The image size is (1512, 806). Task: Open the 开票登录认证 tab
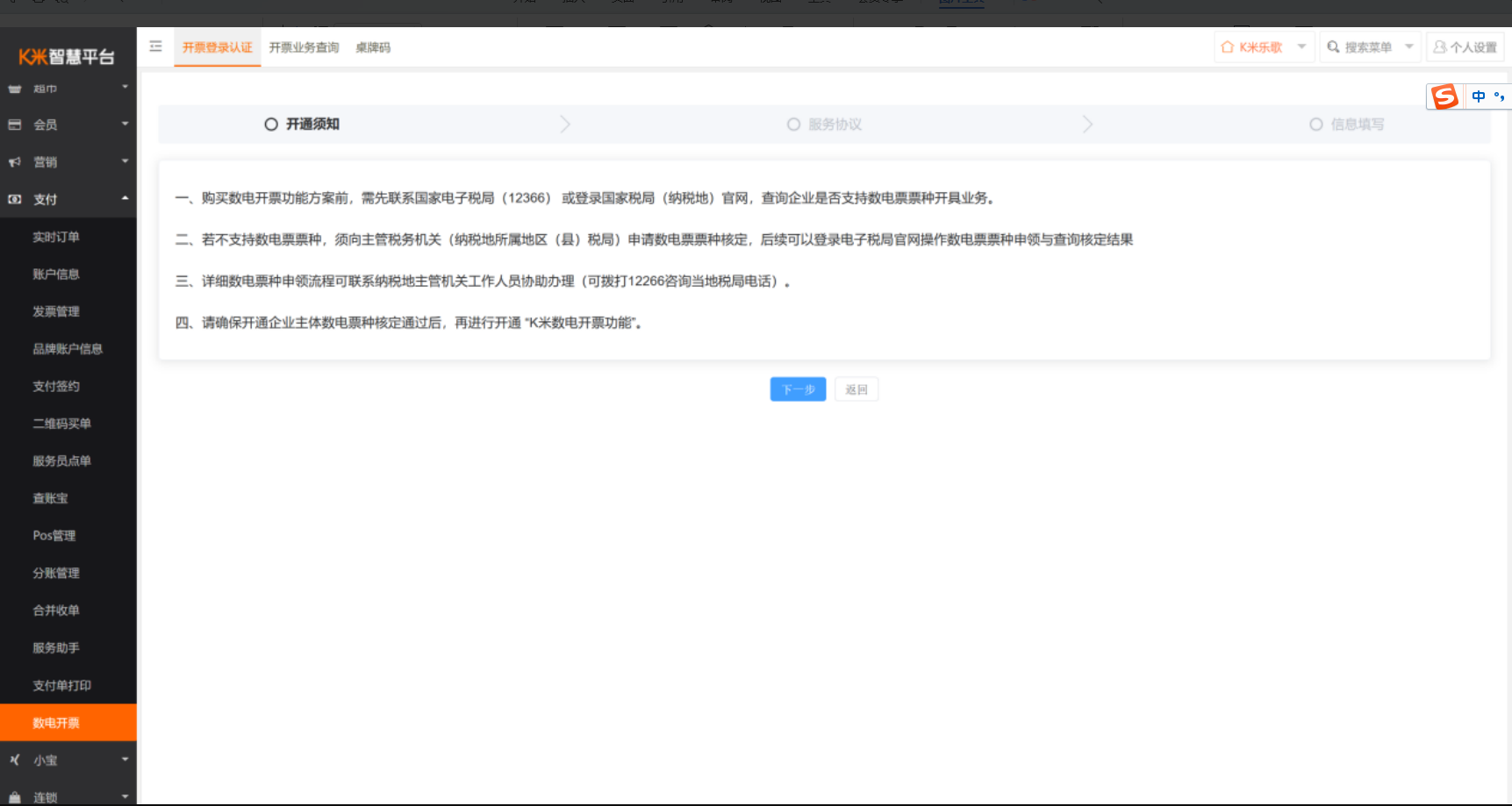(217, 47)
